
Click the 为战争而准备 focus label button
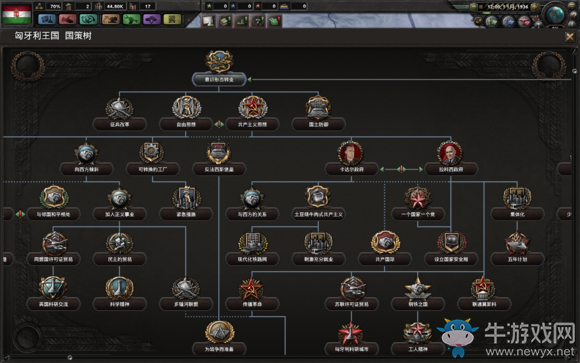219,349
